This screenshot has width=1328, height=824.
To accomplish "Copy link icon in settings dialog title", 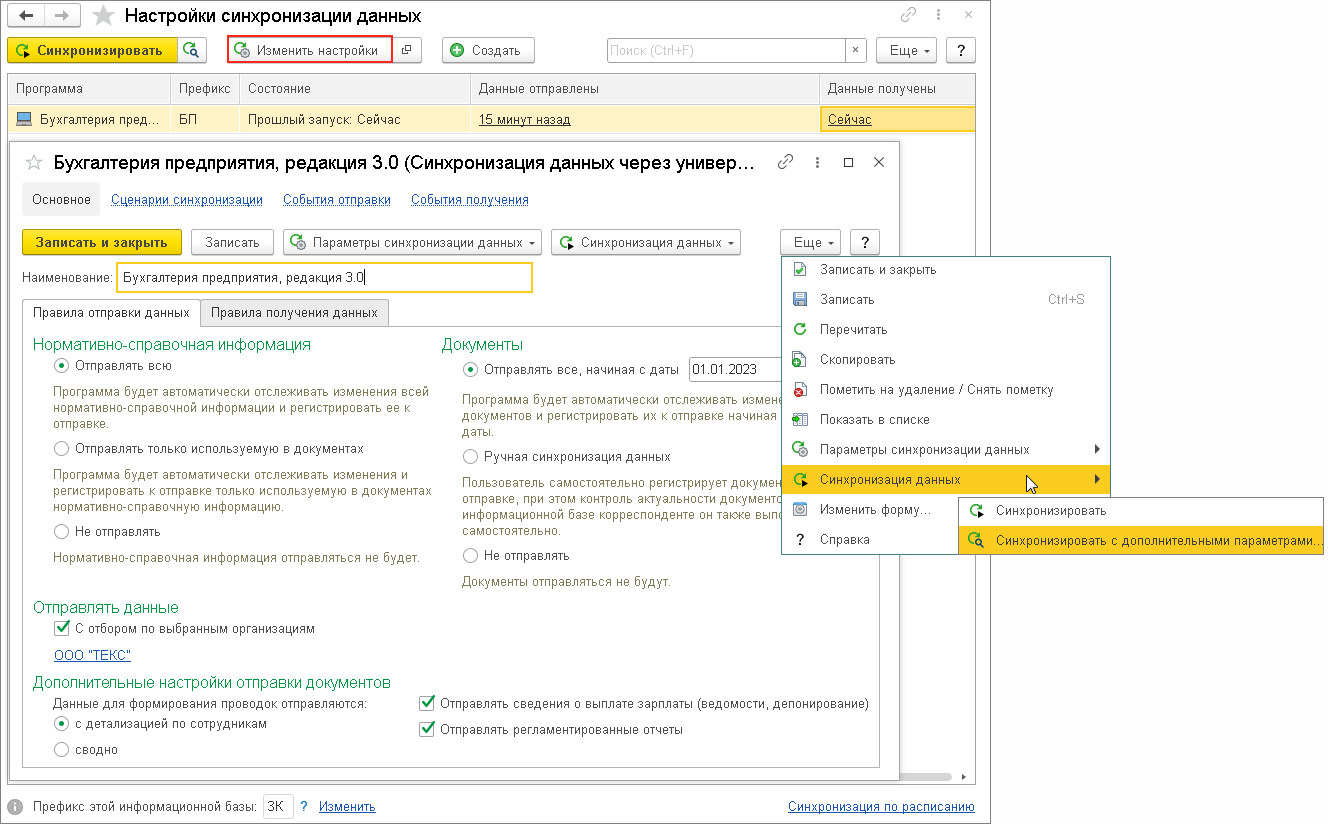I will (786, 161).
